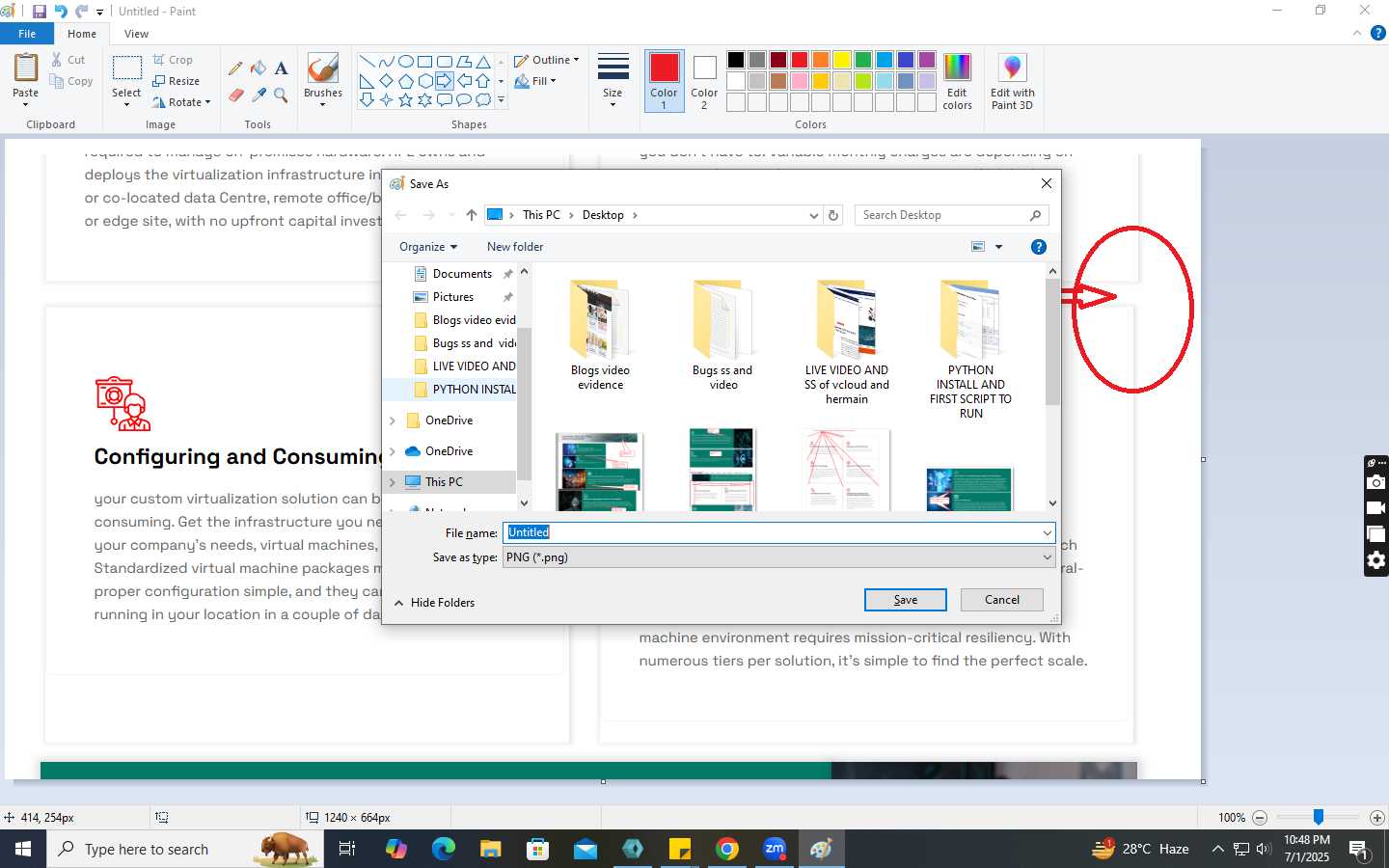
Task: Select Documents in the navigation pane
Action: (x=462, y=274)
